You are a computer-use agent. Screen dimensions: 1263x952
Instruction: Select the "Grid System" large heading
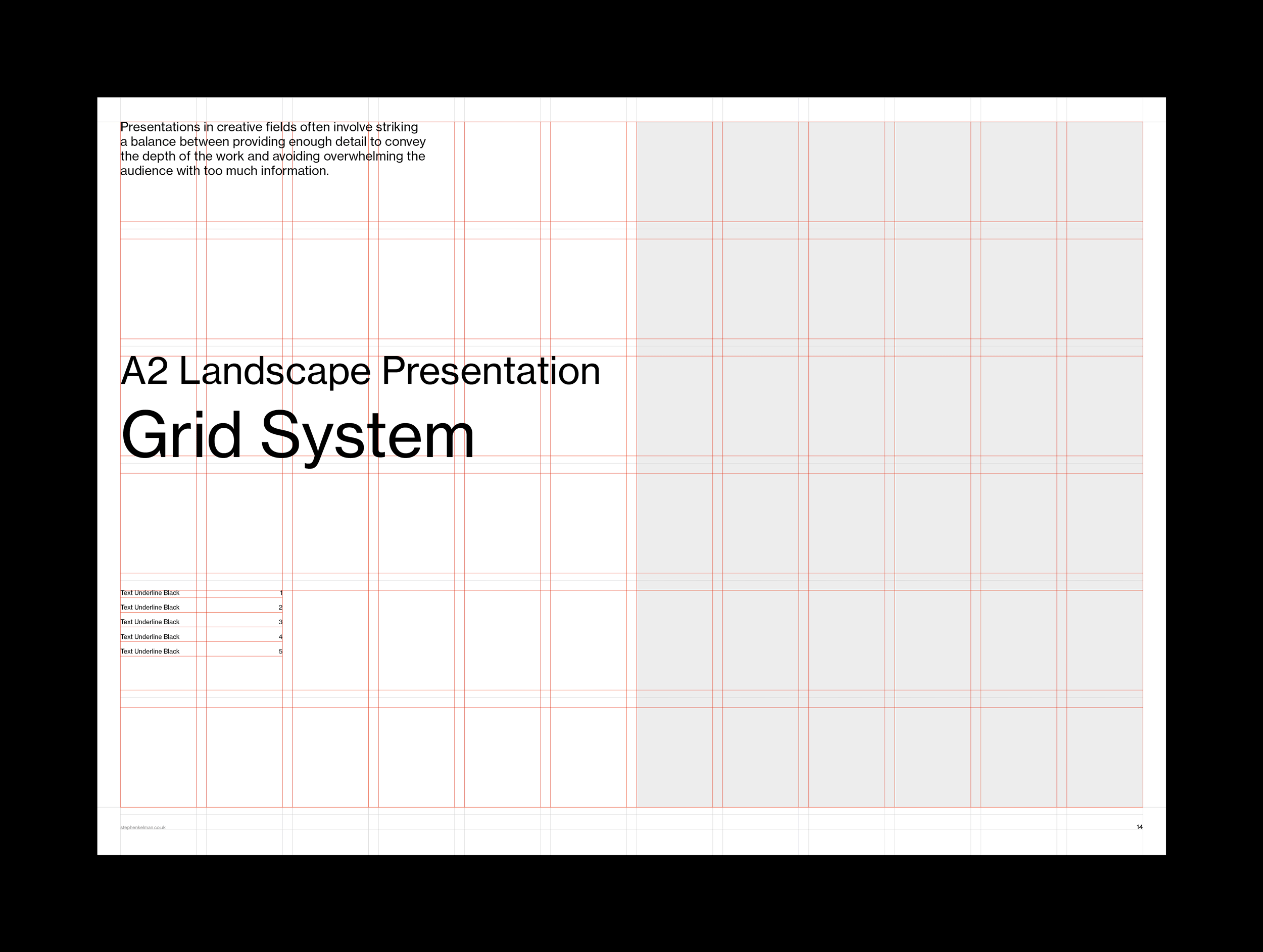tap(297, 435)
